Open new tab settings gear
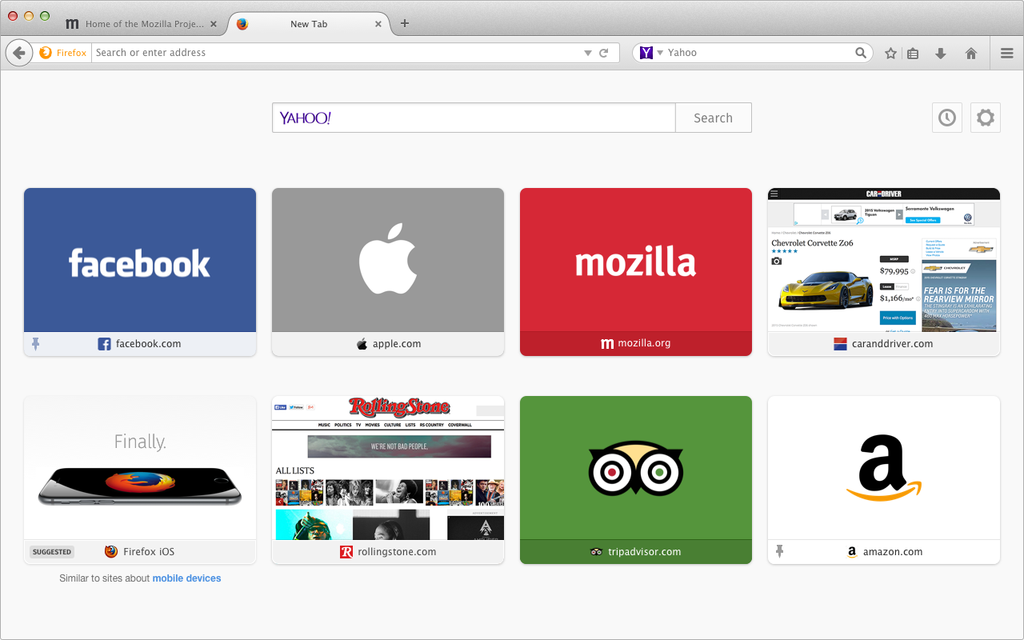The width and height of the screenshot is (1024, 640). tap(985, 118)
